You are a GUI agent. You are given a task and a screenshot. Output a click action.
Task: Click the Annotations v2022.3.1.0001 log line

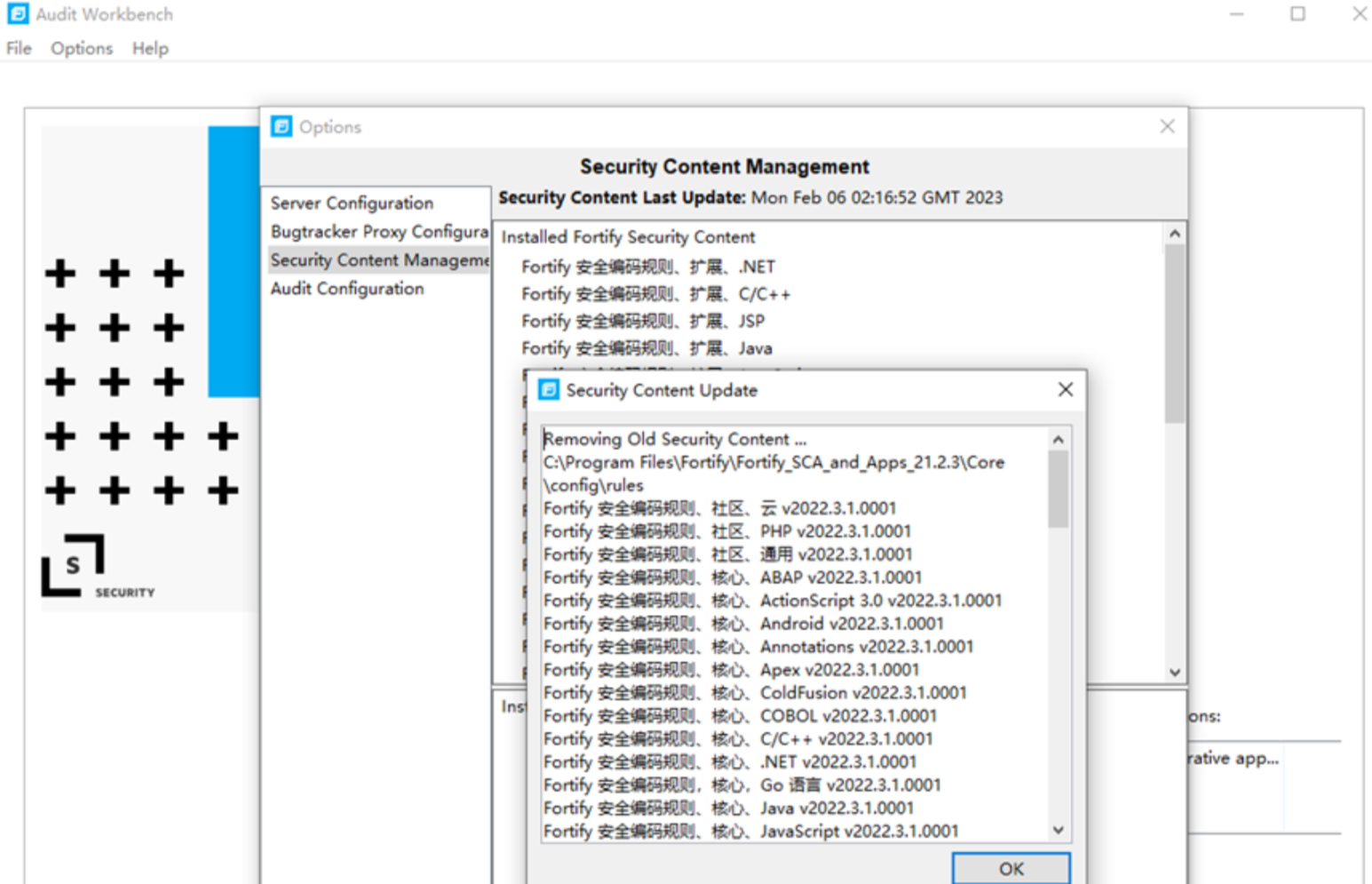(x=758, y=647)
